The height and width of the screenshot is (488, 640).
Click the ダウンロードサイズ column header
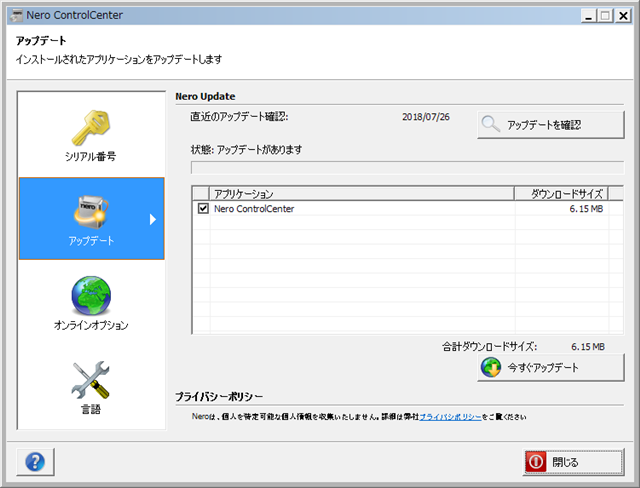(x=561, y=193)
